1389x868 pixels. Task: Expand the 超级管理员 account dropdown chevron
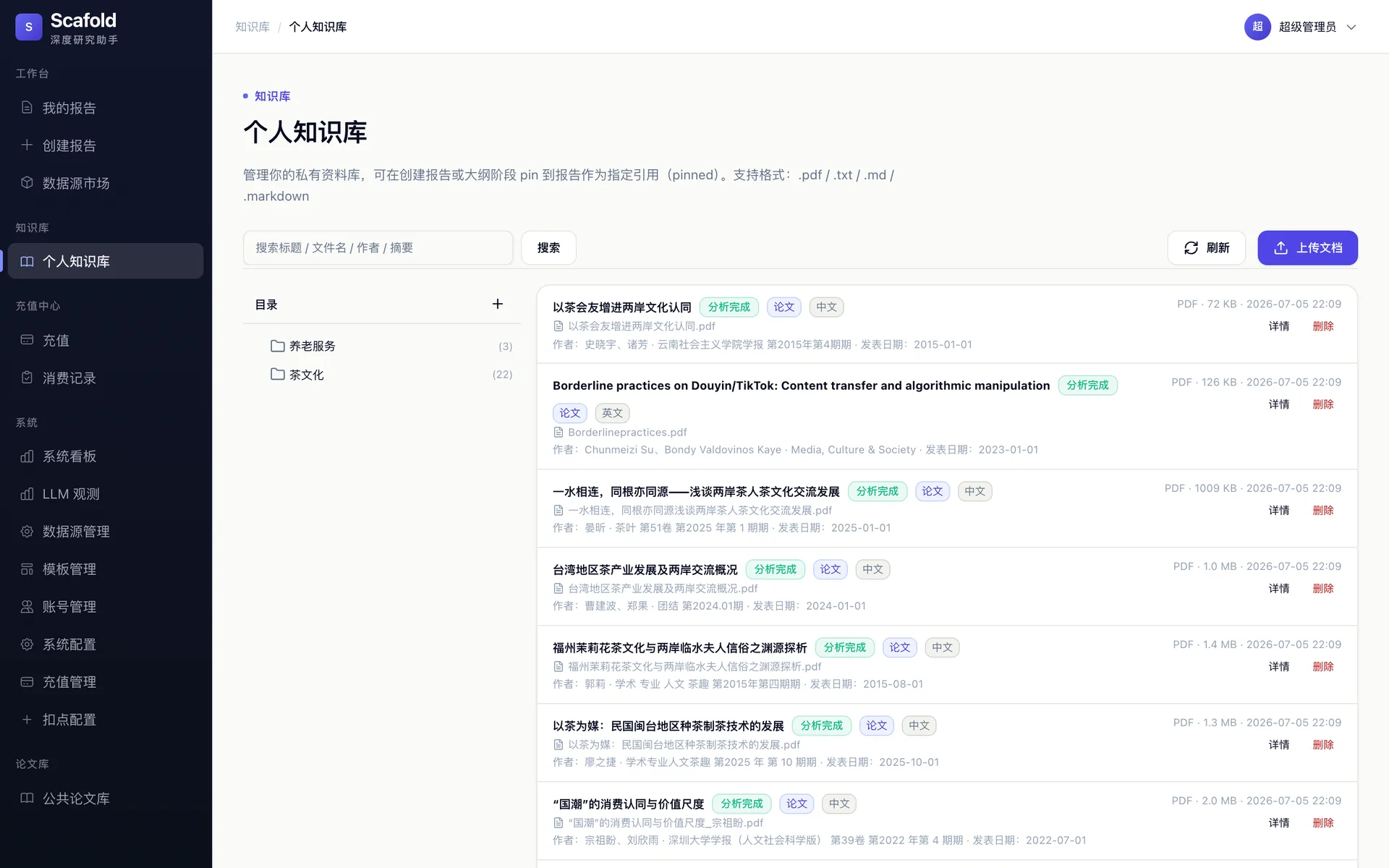pyautogui.click(x=1351, y=27)
